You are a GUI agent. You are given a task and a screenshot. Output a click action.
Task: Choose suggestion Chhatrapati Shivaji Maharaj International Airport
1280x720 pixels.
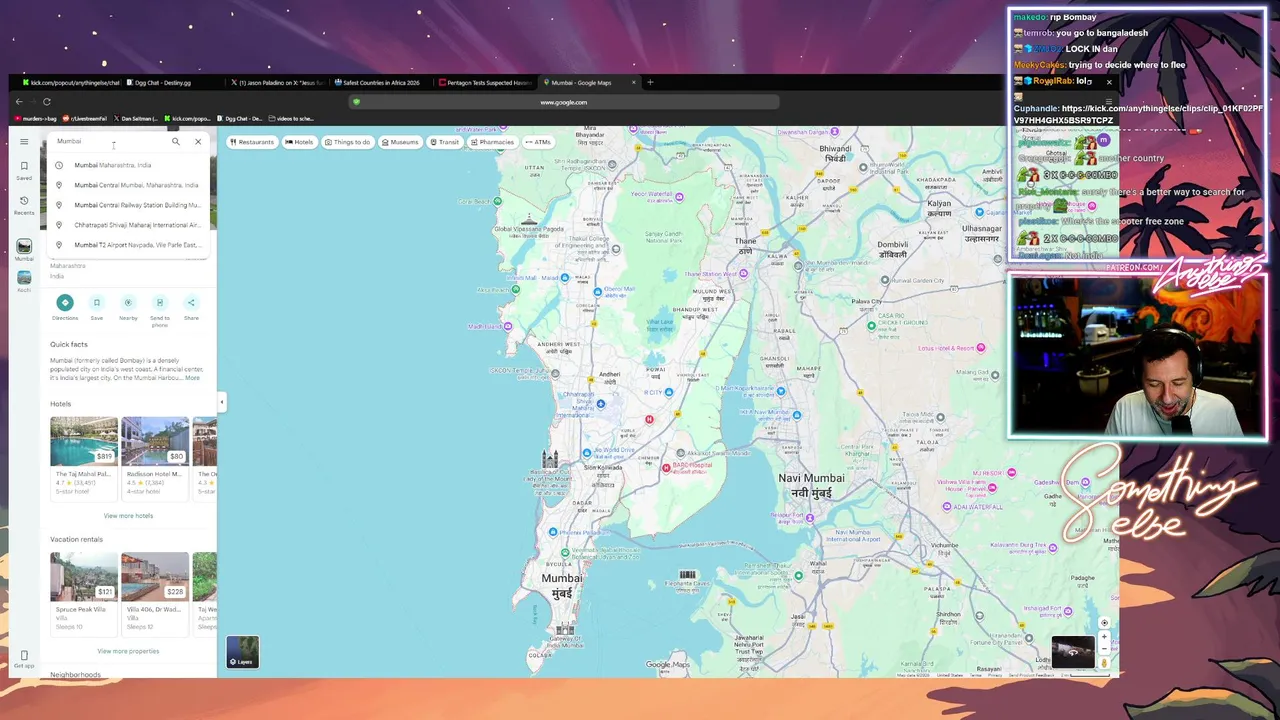tap(129, 225)
